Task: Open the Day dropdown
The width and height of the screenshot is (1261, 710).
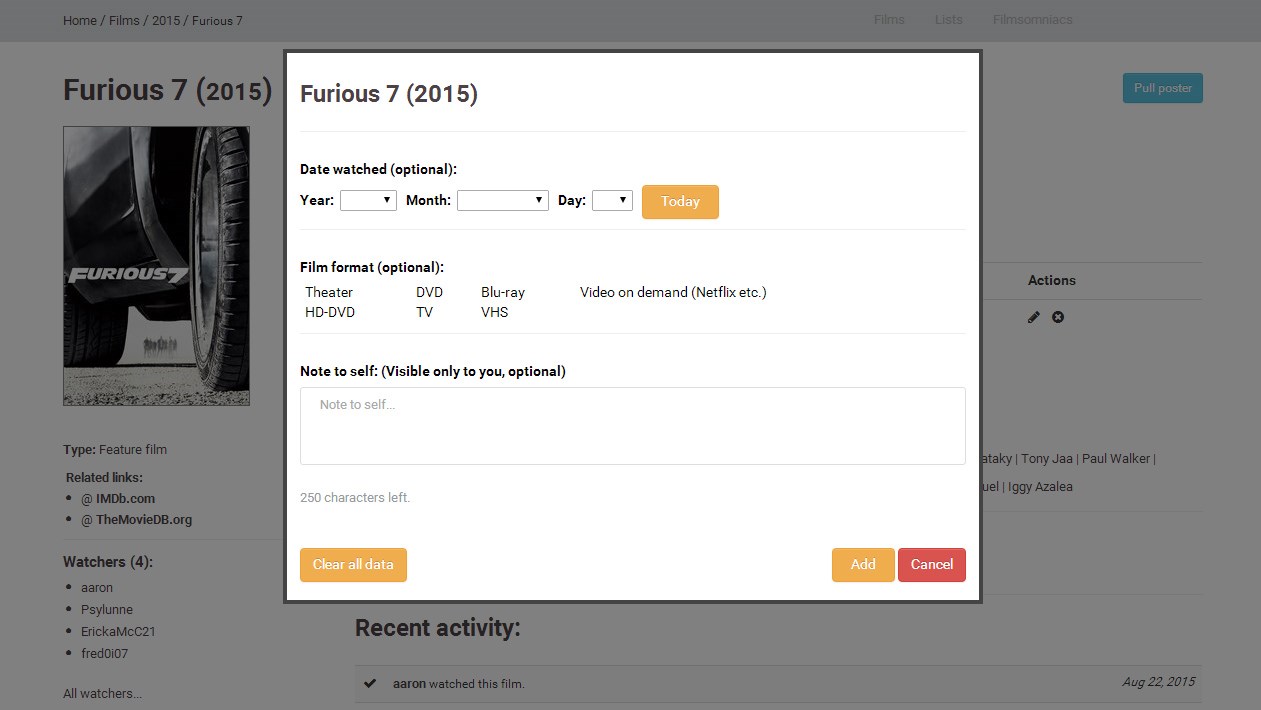Action: (x=612, y=200)
